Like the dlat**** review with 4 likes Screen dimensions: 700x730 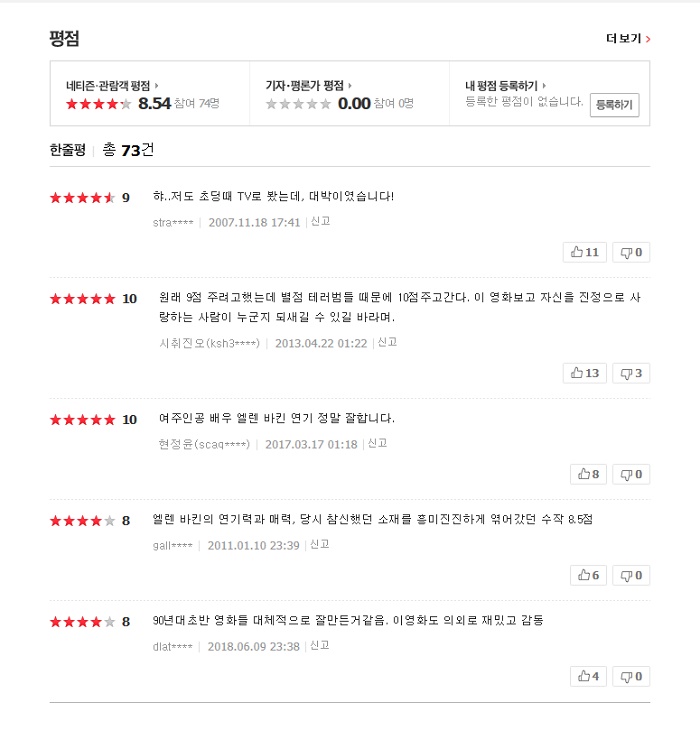point(587,676)
